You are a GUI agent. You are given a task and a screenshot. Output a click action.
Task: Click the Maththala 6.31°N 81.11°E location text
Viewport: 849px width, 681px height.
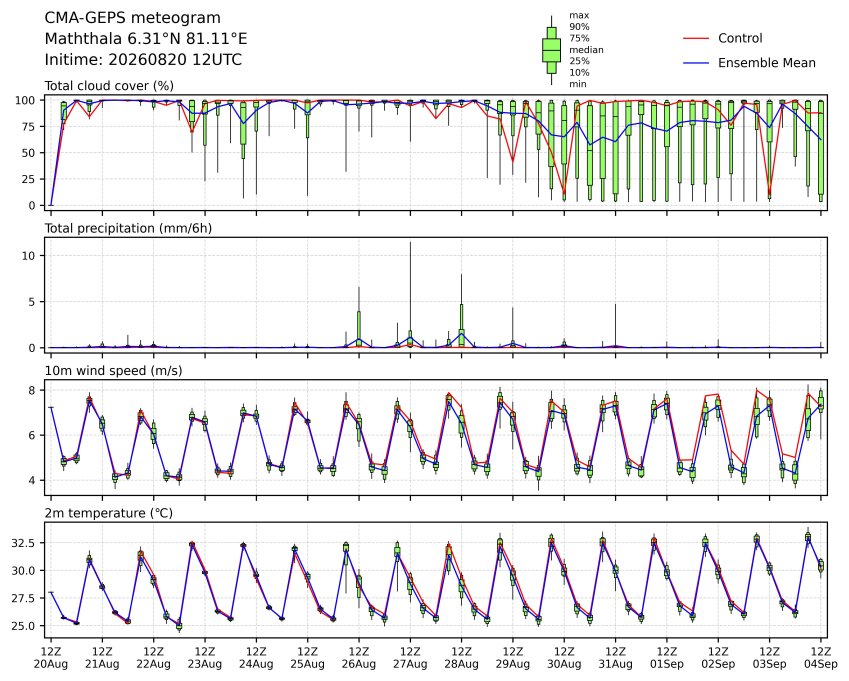pyautogui.click(x=146, y=39)
